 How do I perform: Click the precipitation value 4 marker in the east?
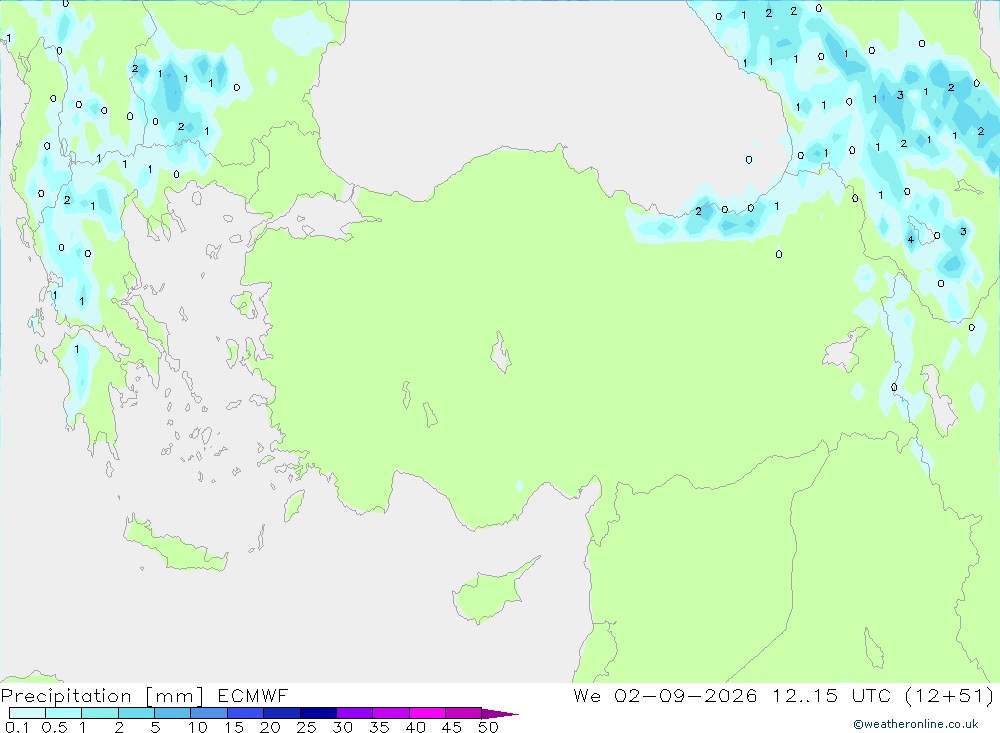click(911, 240)
